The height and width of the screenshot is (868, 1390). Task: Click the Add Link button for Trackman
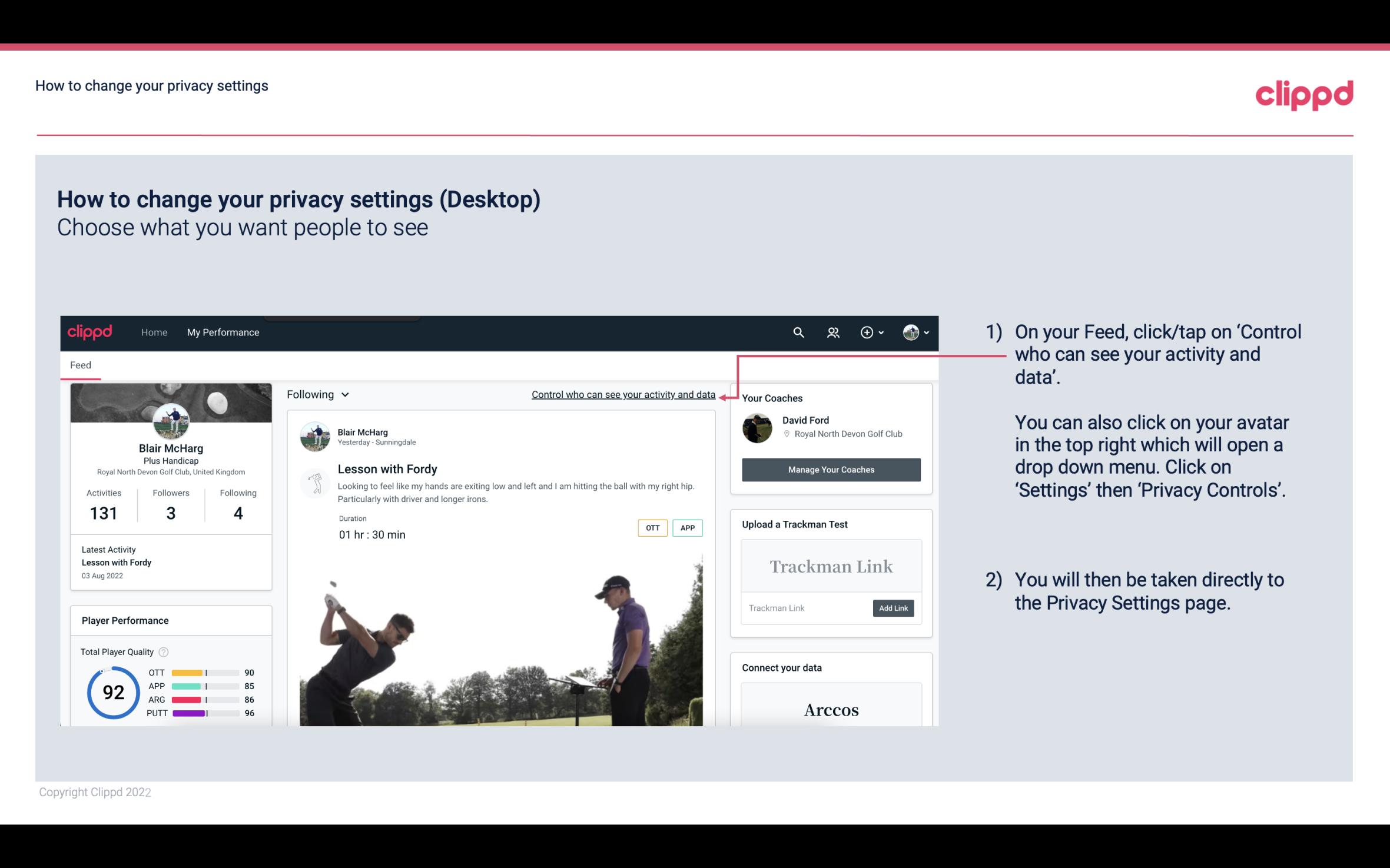coord(892,608)
